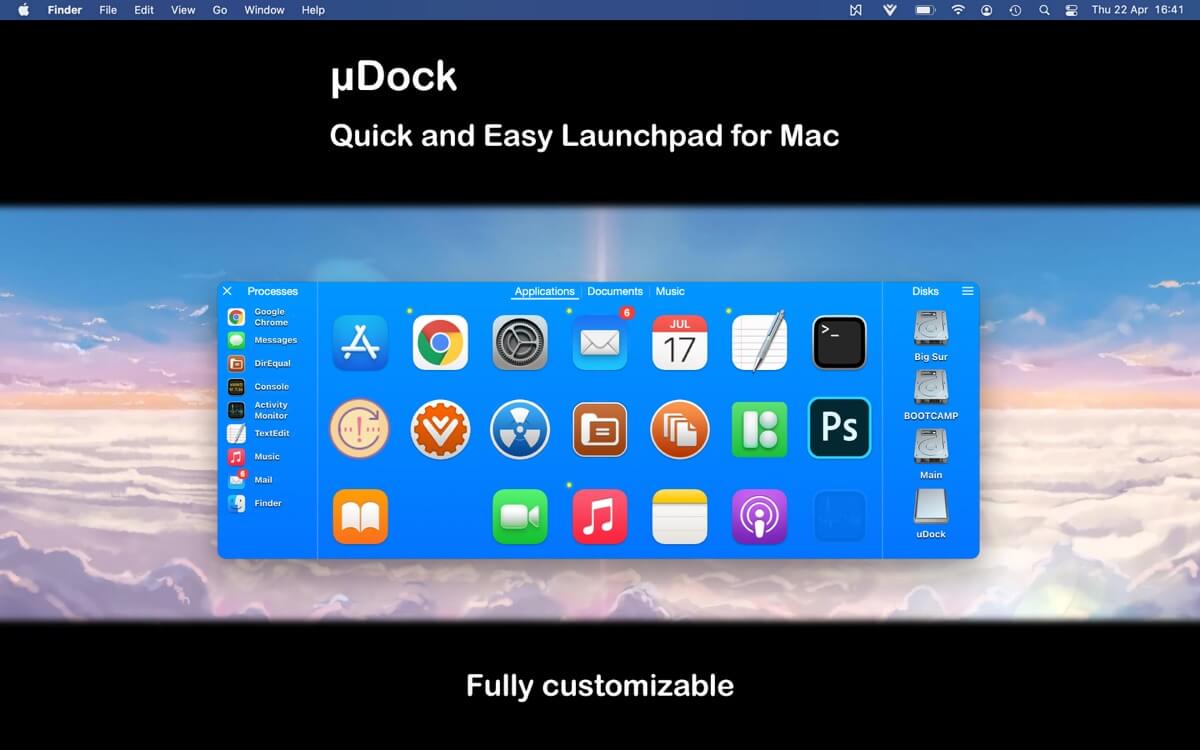Open the Help menu

(313, 10)
